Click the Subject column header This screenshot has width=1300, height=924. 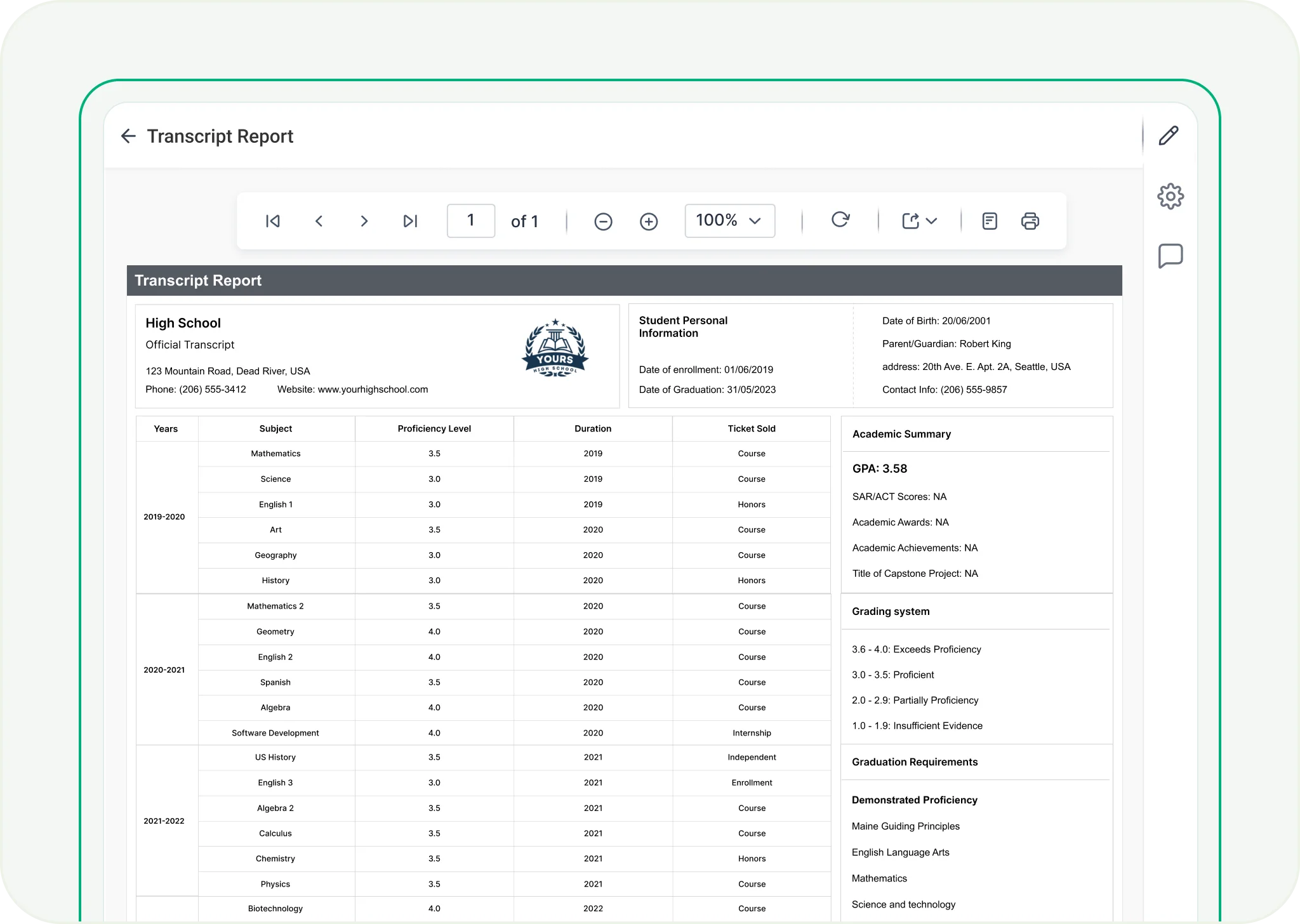(275, 429)
